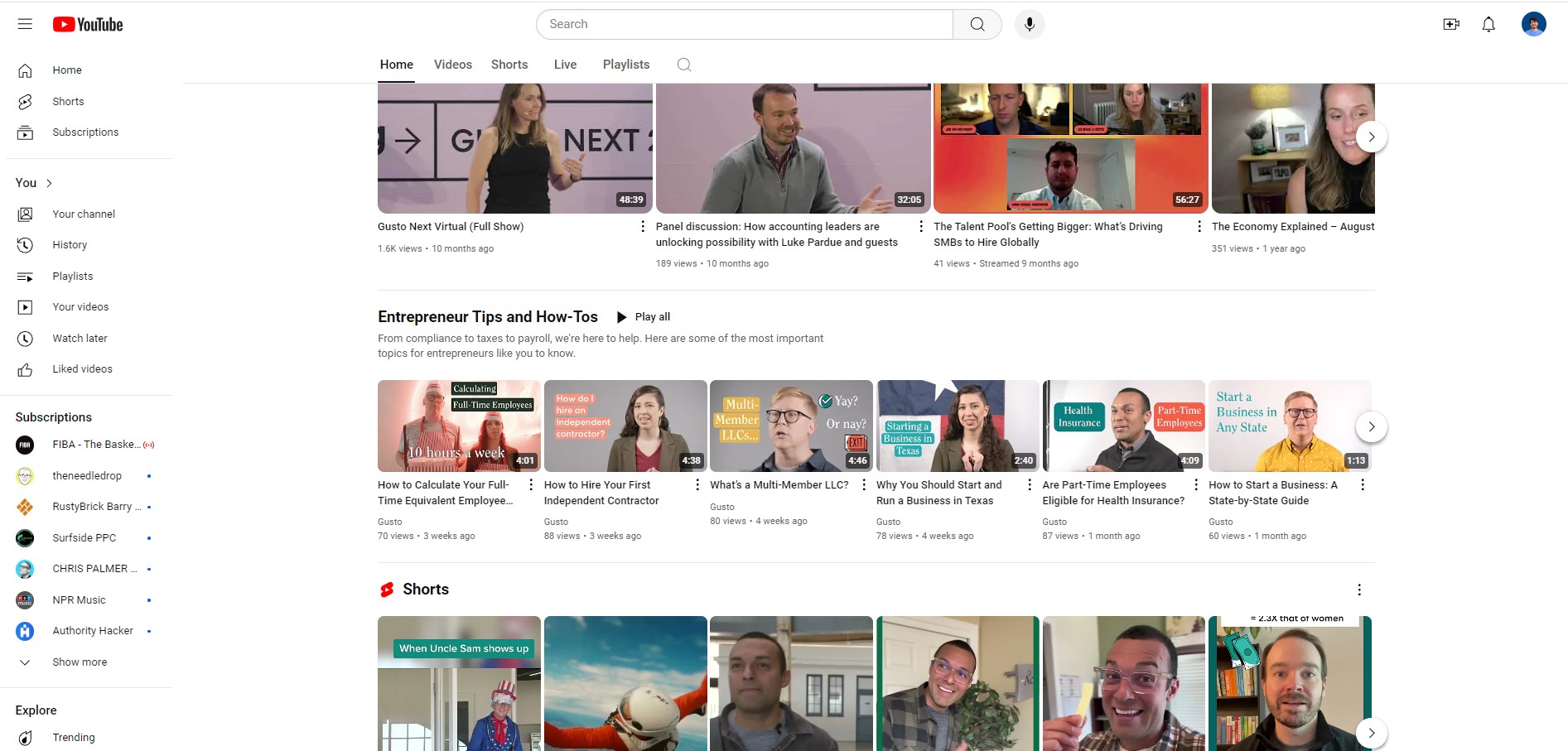Screen dimensions: 1568x751
Task: Open FIBA subscription channel
Action: click(86, 445)
